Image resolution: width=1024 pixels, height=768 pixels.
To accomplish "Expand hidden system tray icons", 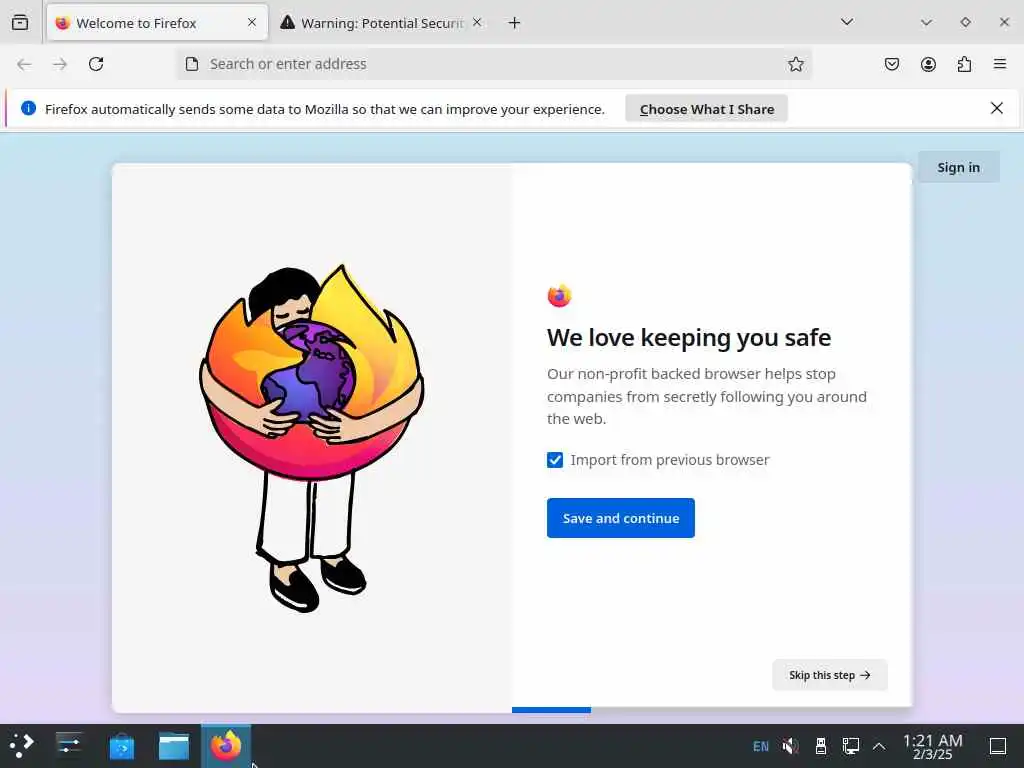I will (879, 746).
